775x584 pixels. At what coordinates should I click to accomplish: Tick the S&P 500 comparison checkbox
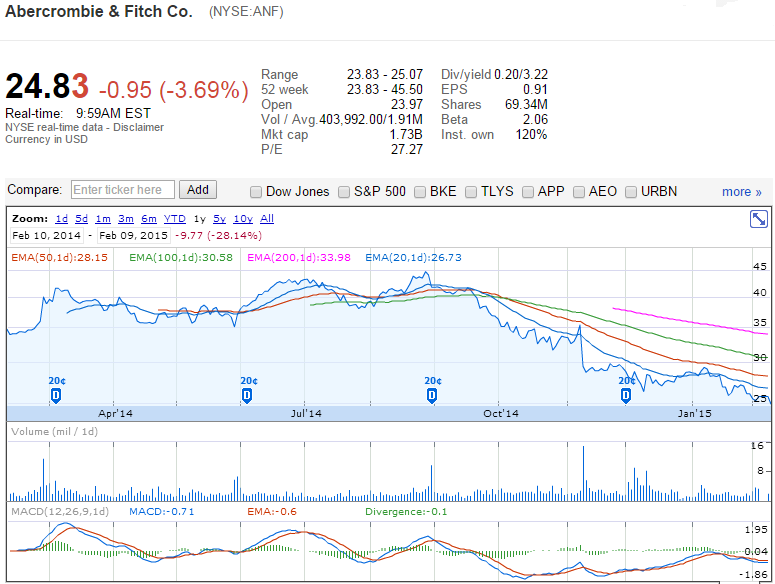tap(344, 192)
